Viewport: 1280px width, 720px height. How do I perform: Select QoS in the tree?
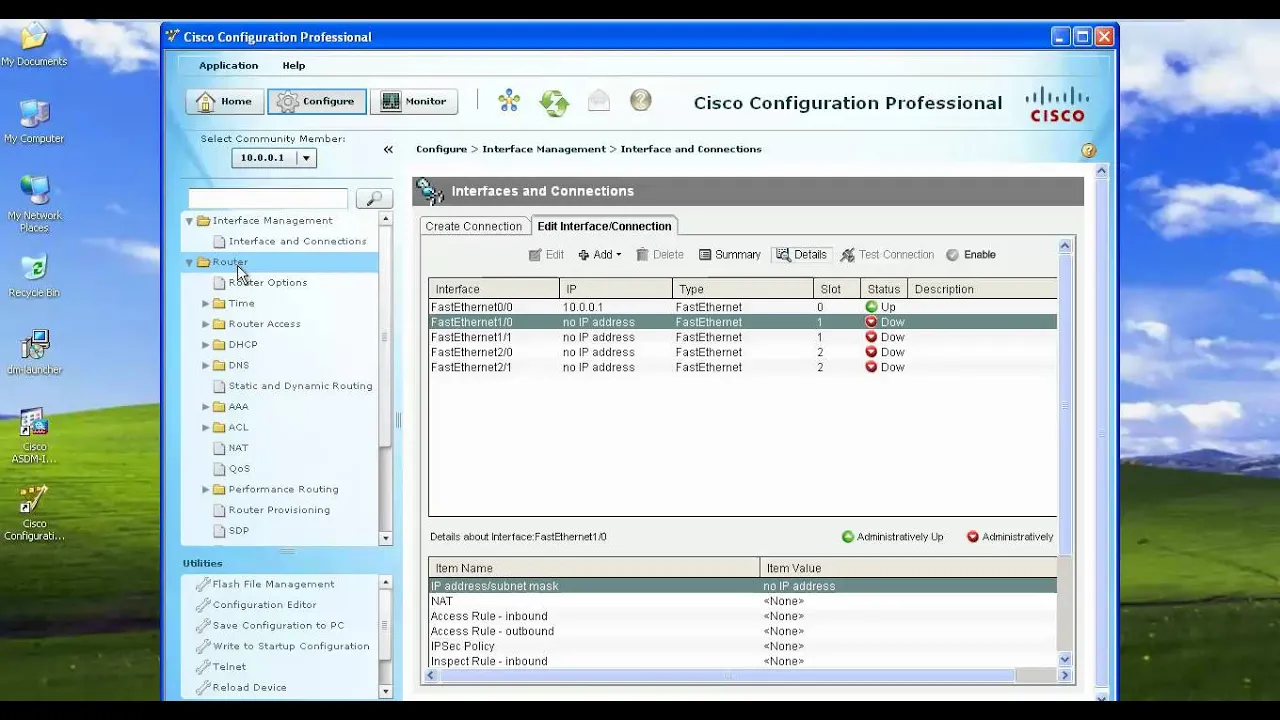point(239,468)
